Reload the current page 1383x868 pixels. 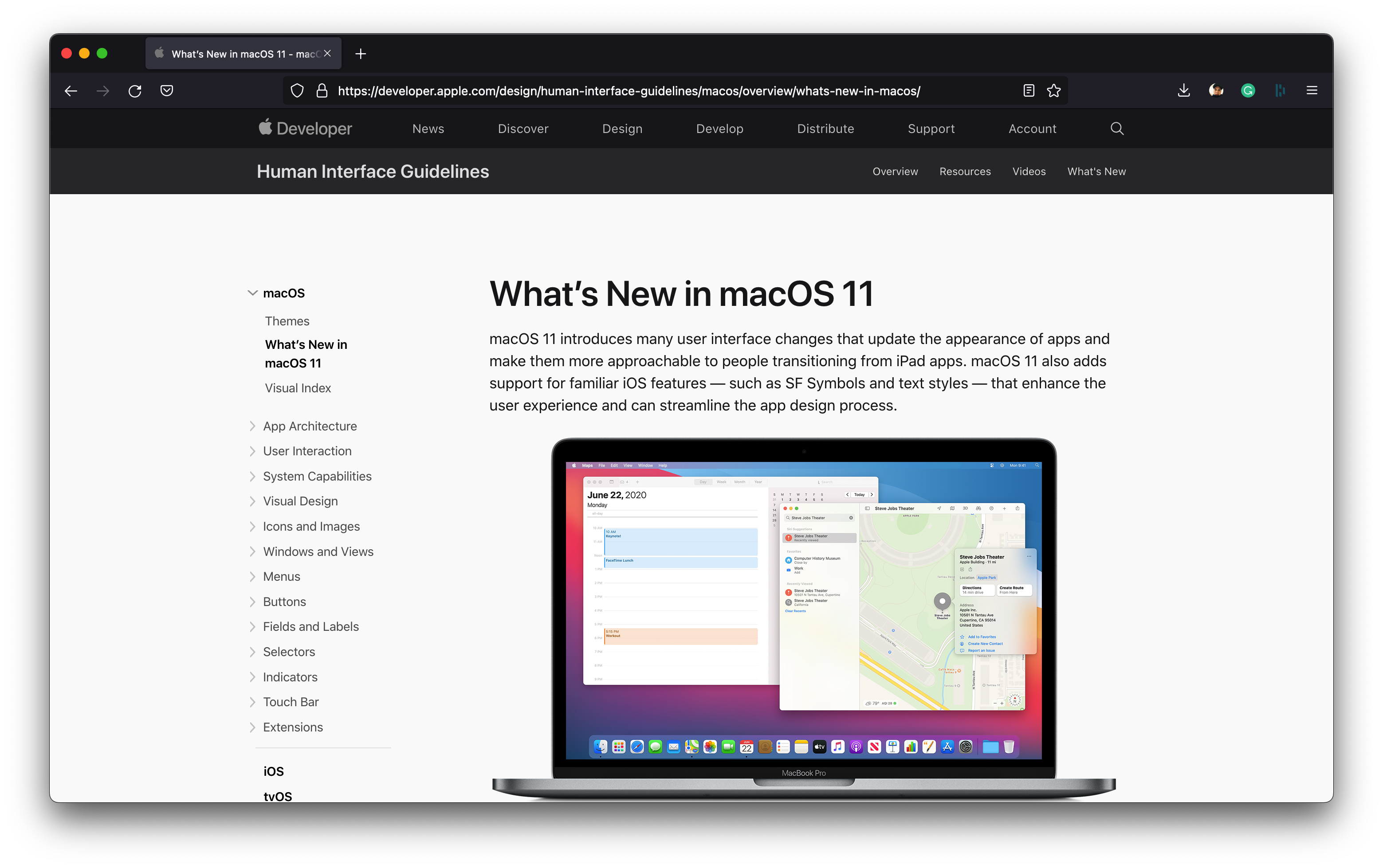pyautogui.click(x=135, y=91)
